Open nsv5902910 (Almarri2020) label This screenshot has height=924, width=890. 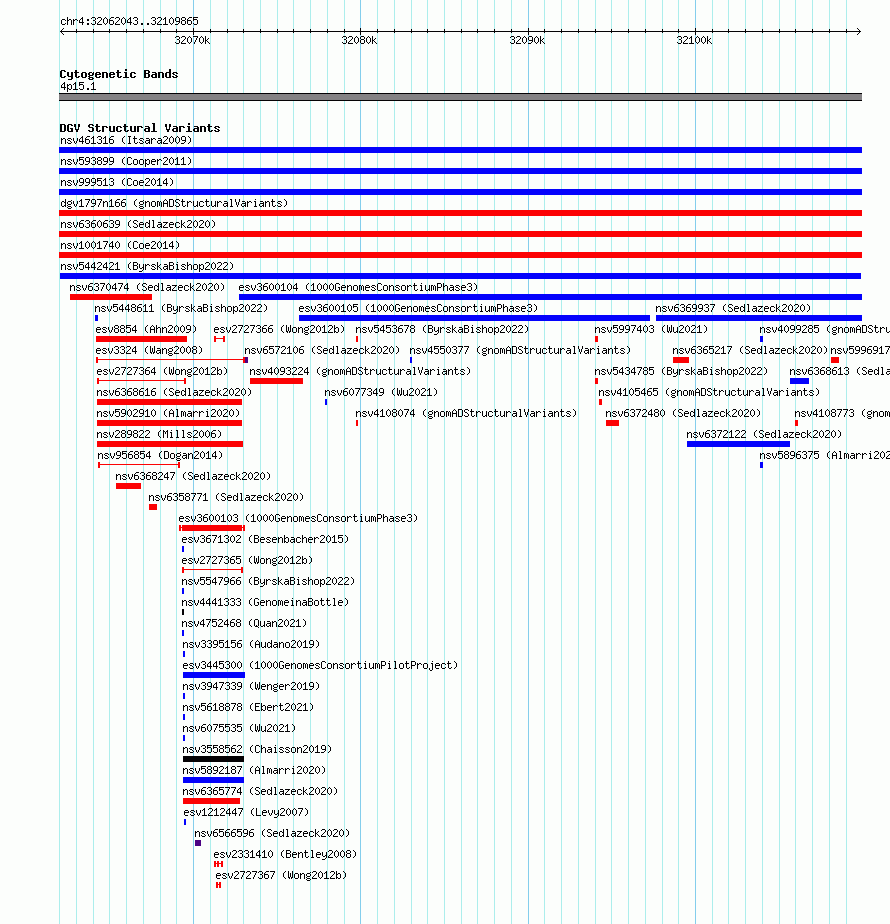pos(168,413)
